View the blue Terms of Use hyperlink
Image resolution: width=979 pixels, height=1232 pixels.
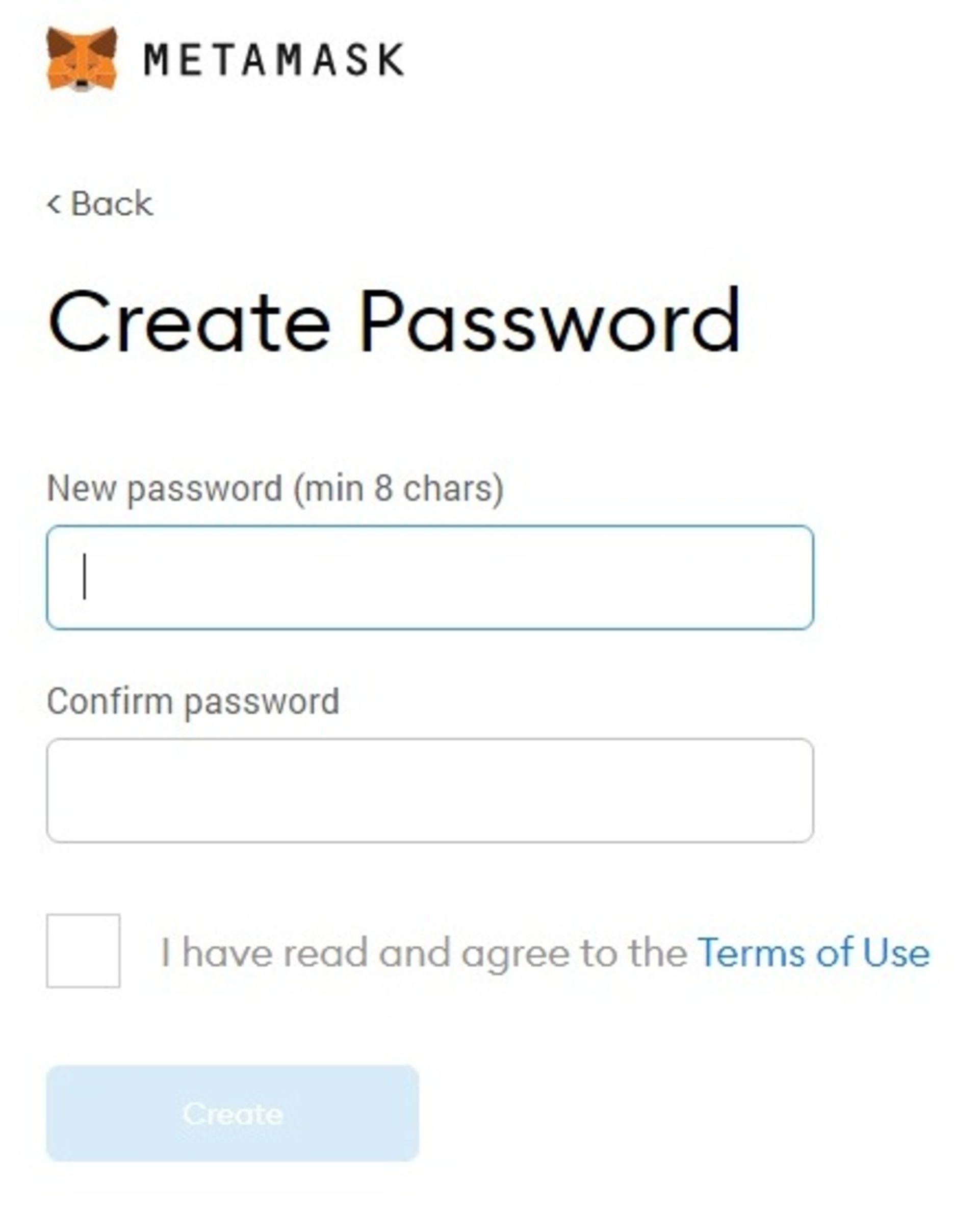click(x=813, y=952)
